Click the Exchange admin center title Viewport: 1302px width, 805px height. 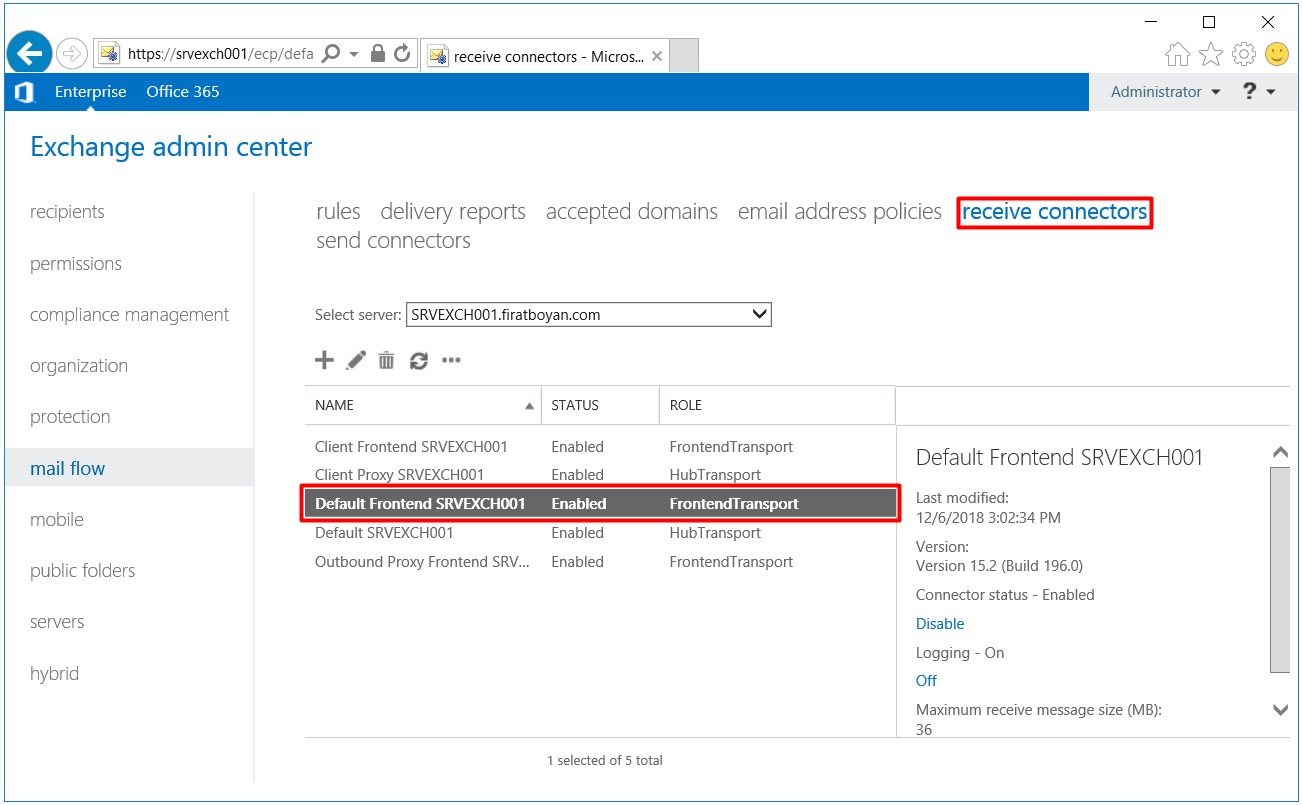coord(171,147)
